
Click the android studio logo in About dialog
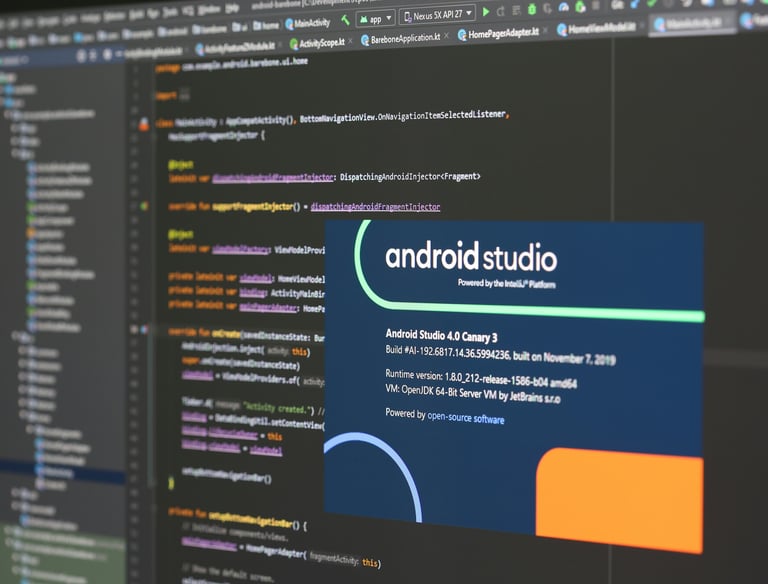point(471,256)
